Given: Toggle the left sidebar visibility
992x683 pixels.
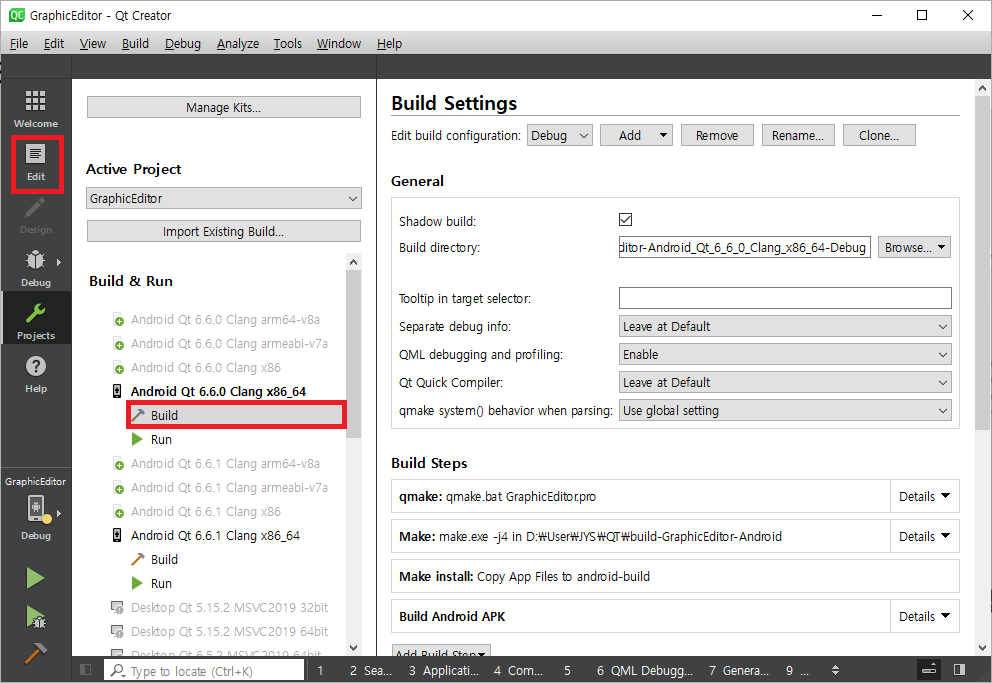Looking at the screenshot, I should pos(86,670).
